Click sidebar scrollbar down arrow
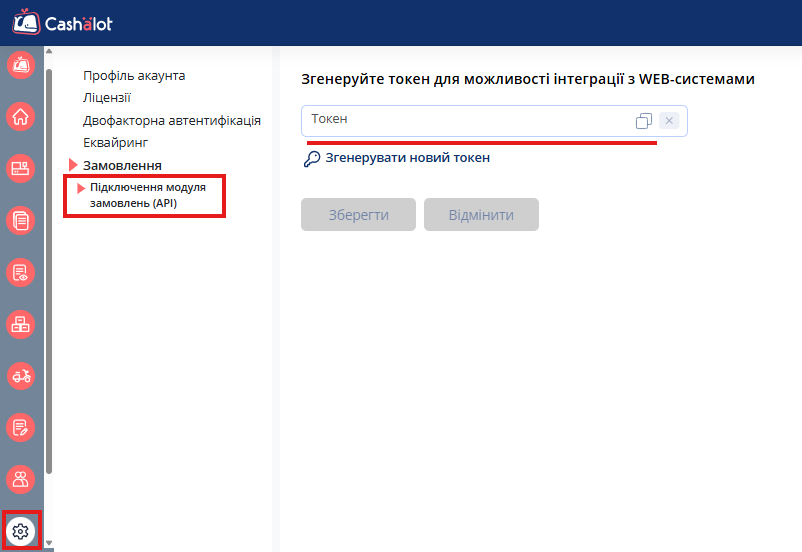Image resolution: width=802 pixels, height=552 pixels. (x=49, y=543)
